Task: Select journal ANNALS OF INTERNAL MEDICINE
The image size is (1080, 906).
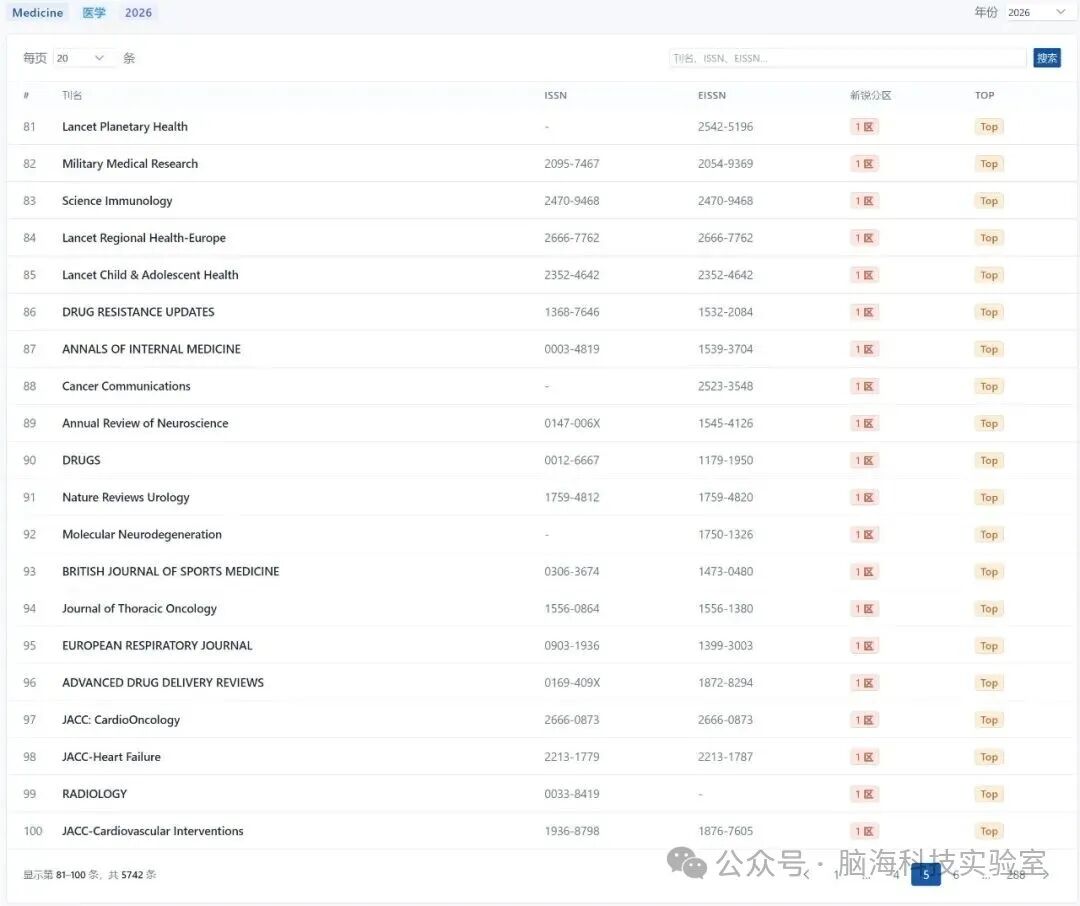Action: [x=152, y=349]
